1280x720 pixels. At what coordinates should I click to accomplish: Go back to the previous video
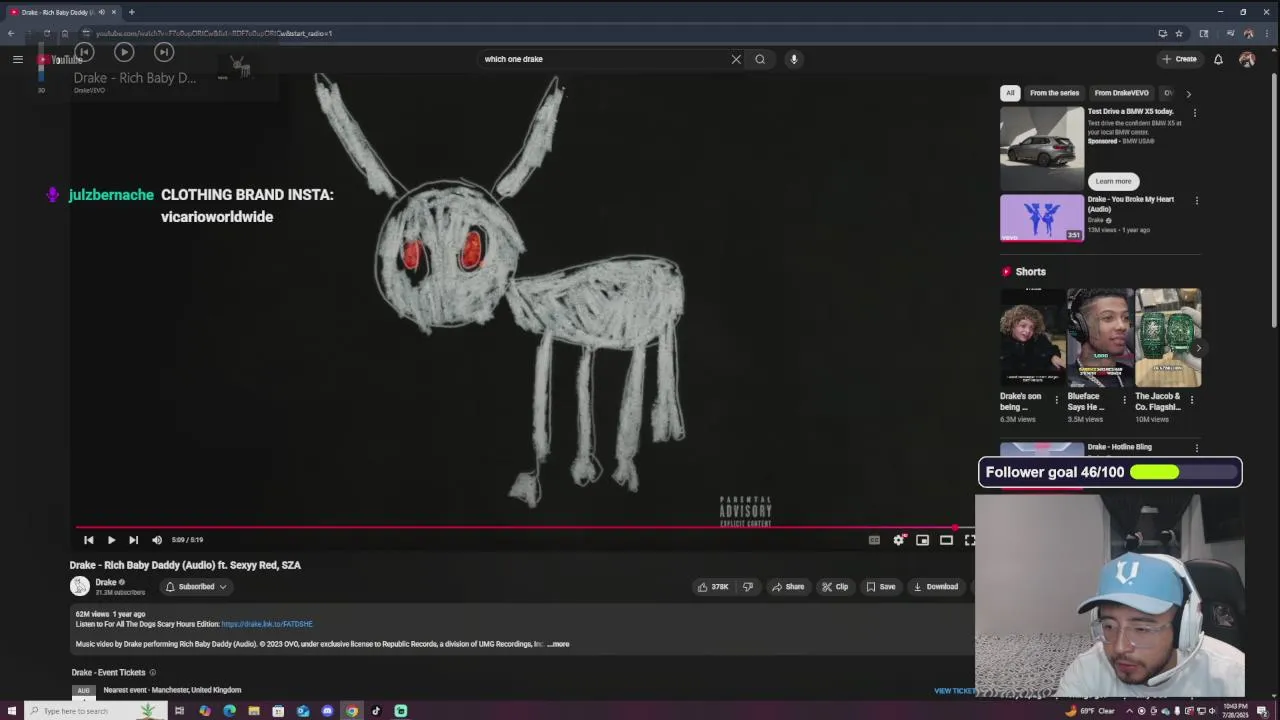[x=89, y=540]
